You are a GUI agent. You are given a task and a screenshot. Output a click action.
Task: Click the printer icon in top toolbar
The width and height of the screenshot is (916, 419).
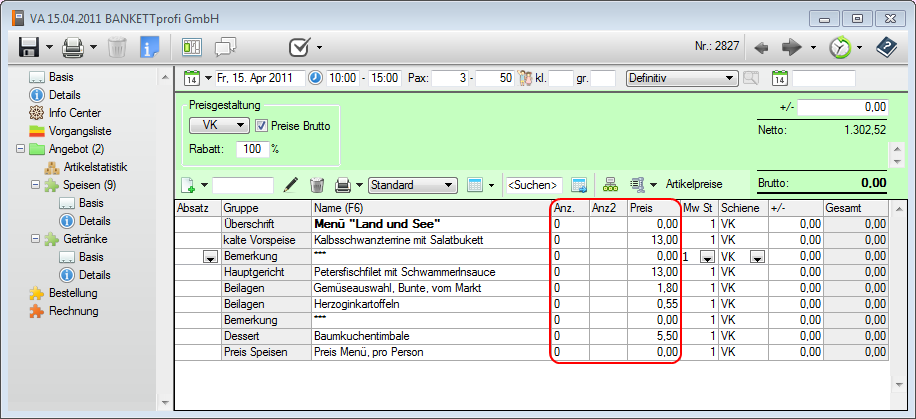click(73, 47)
